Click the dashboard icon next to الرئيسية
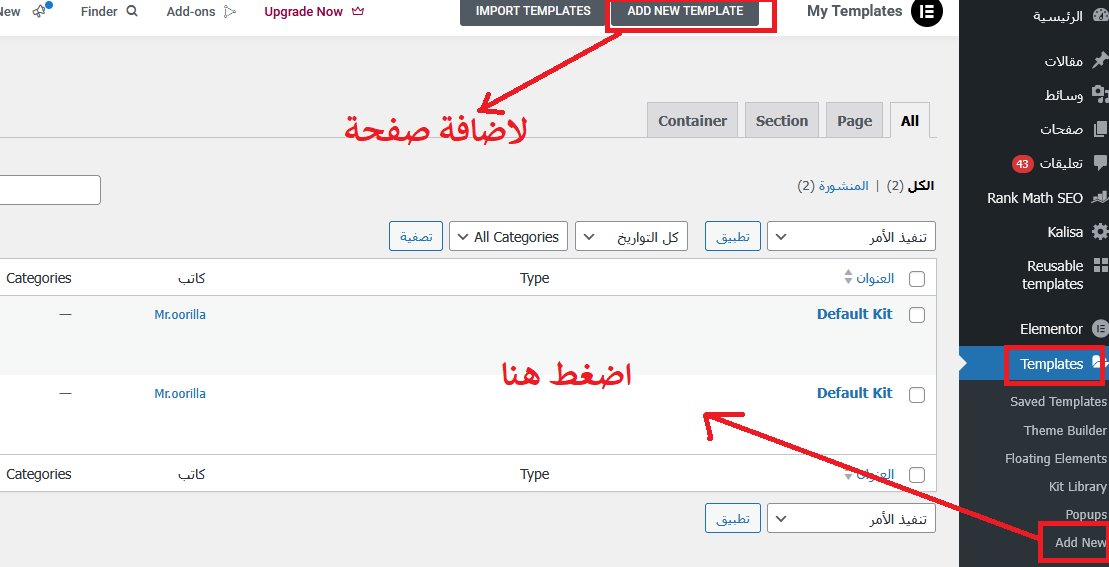The image size is (1109, 567). 1100,16
